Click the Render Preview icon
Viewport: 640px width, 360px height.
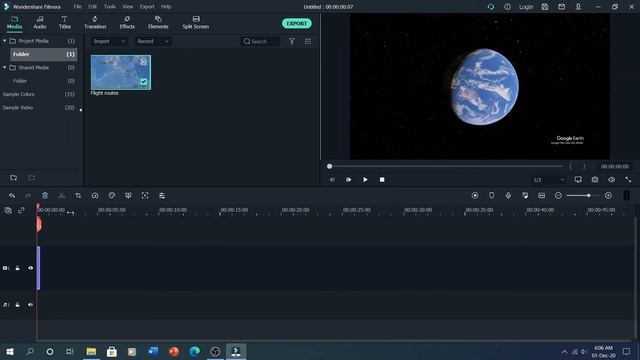(x=475, y=196)
